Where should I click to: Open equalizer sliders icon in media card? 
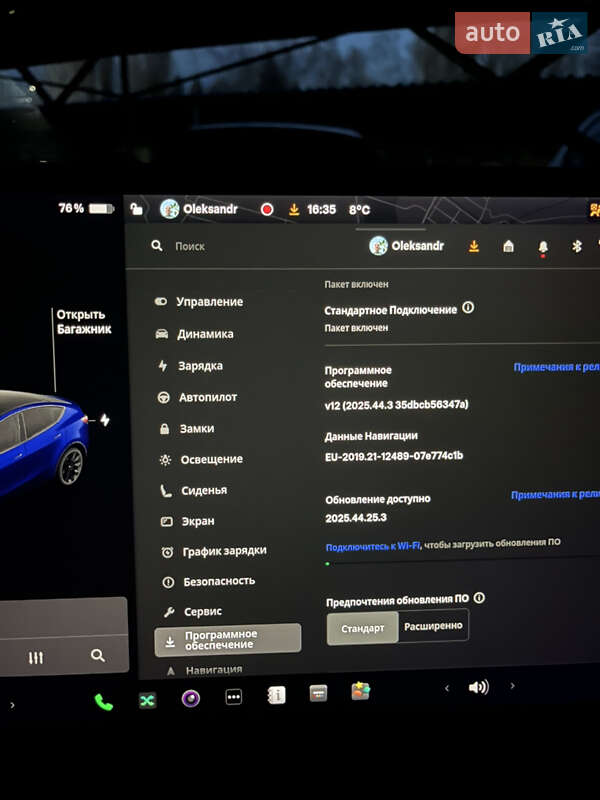(36, 658)
